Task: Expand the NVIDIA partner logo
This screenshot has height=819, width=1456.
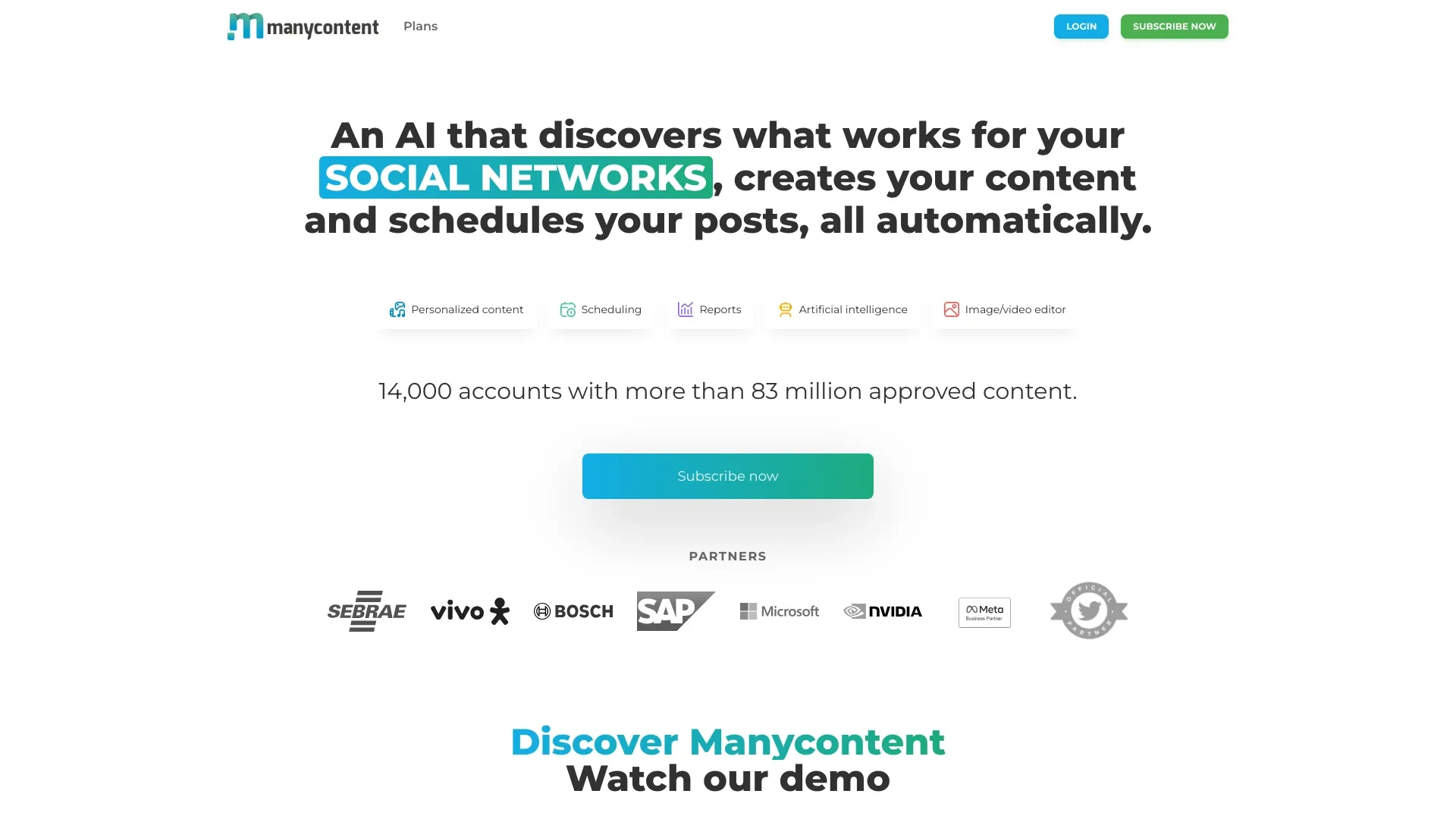Action: click(882, 611)
